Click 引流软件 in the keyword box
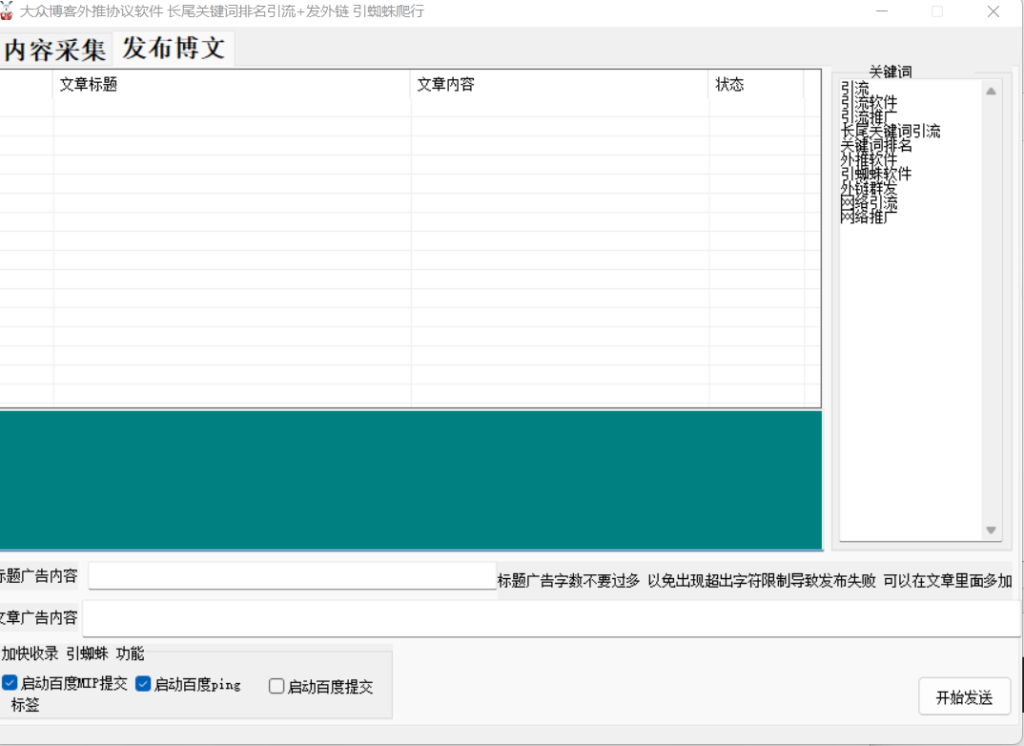The height and width of the screenshot is (746, 1024). click(869, 103)
